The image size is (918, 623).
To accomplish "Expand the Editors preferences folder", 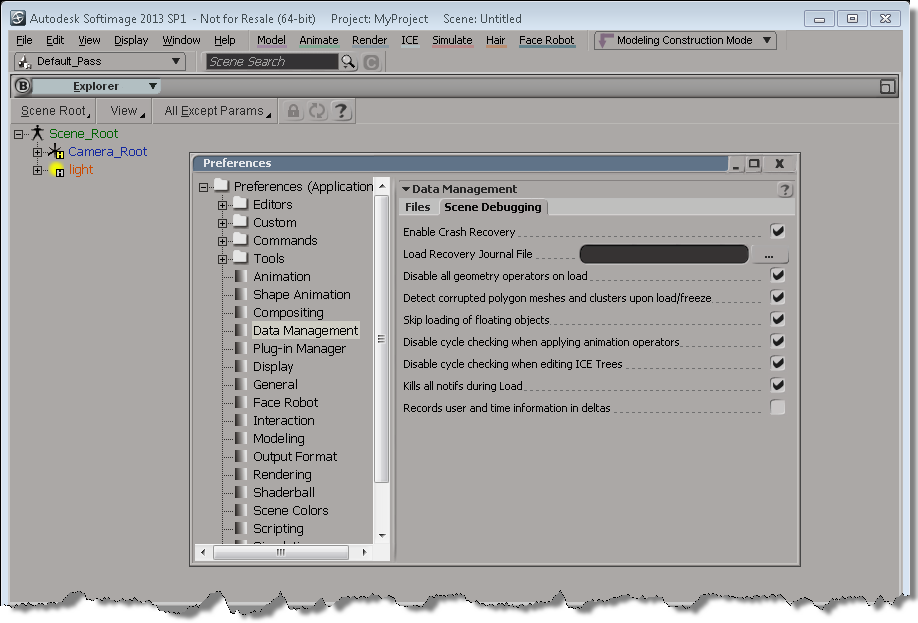I will click(223, 205).
